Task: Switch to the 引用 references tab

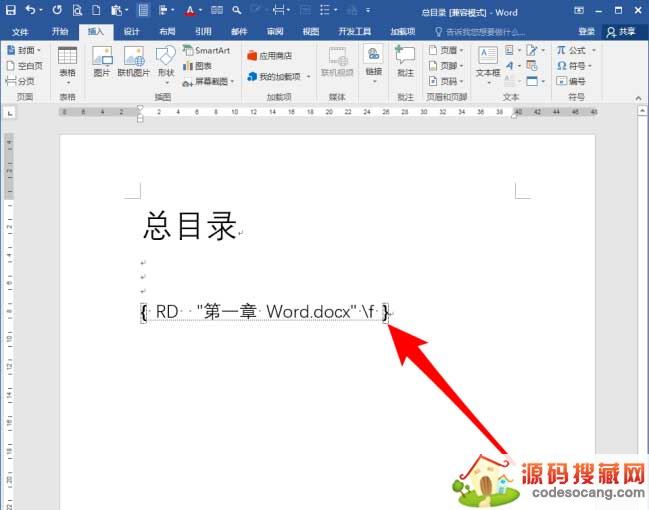Action: point(203,31)
